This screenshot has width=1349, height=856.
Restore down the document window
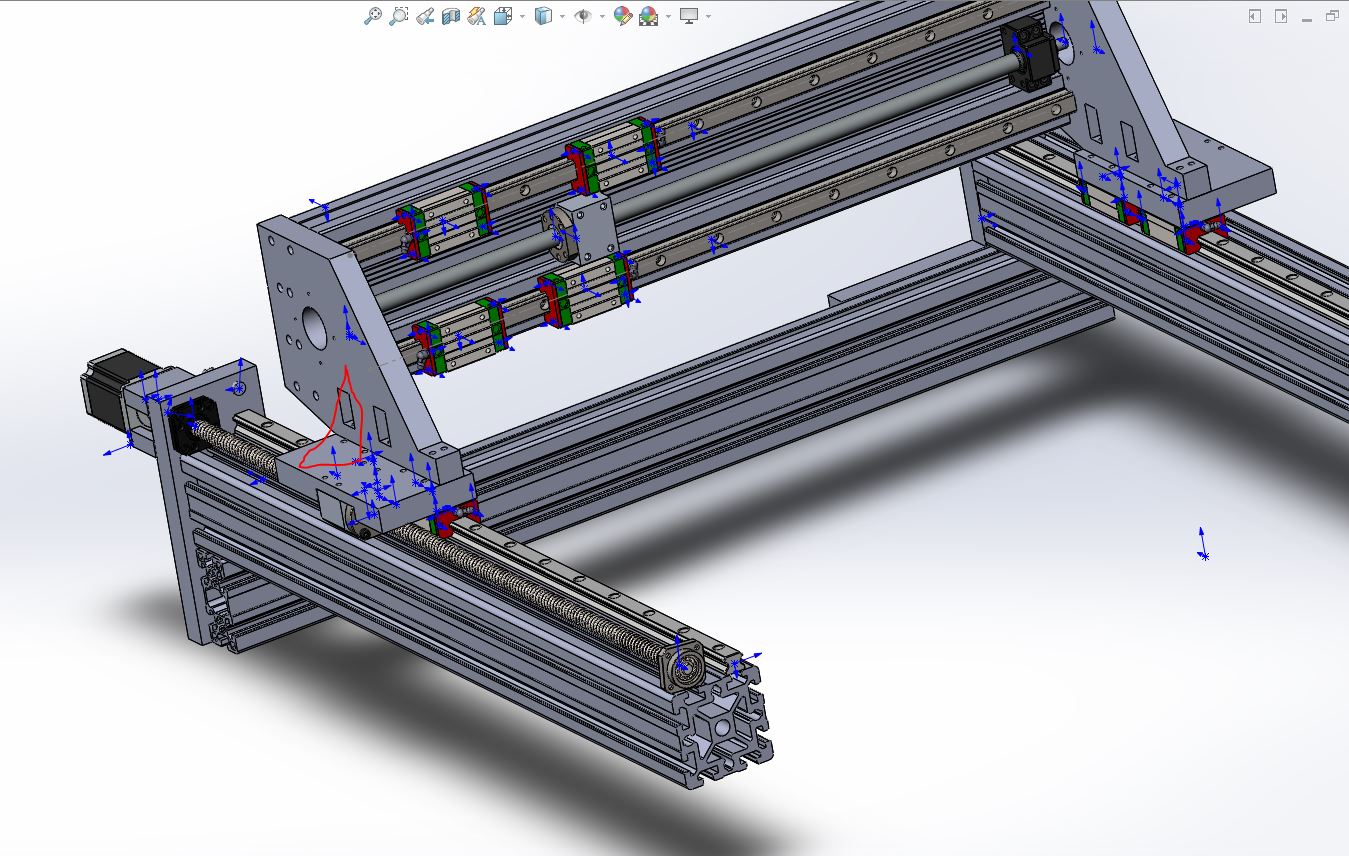tap(1332, 16)
